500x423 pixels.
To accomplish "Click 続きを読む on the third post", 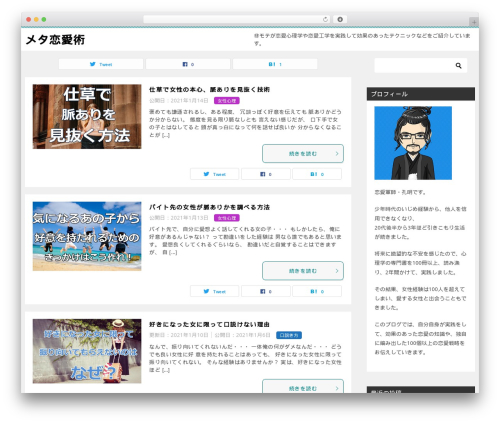I will (303, 387).
